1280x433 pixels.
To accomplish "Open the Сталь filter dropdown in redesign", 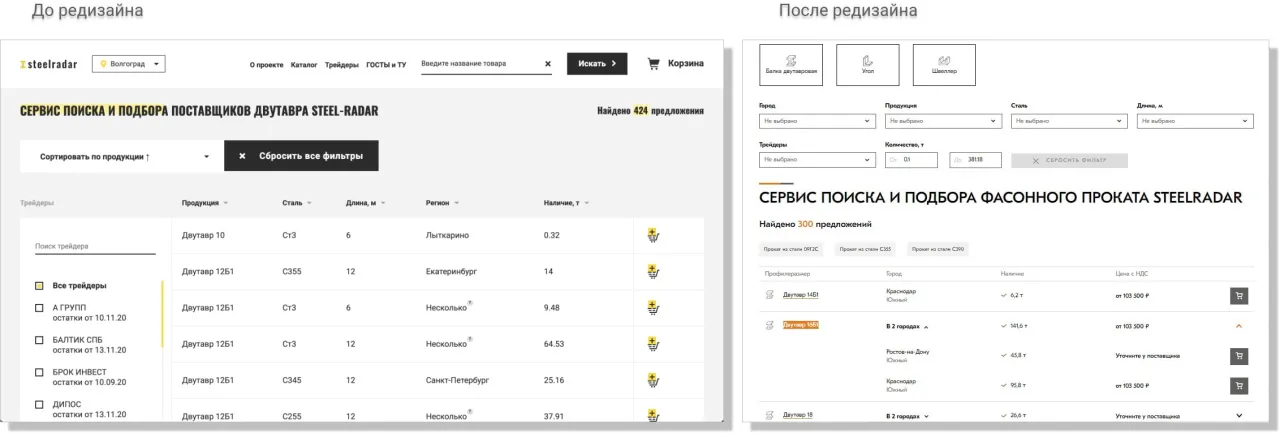I will pos(1068,121).
